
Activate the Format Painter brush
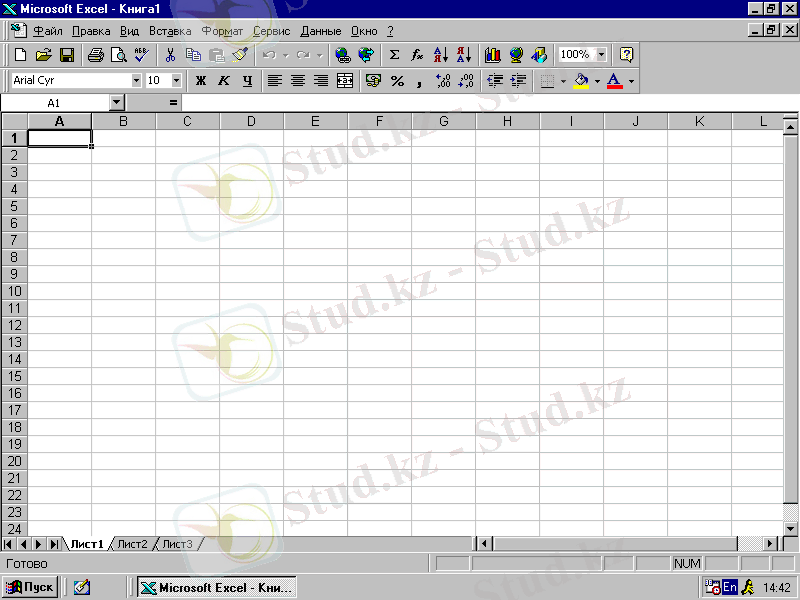tap(240, 55)
